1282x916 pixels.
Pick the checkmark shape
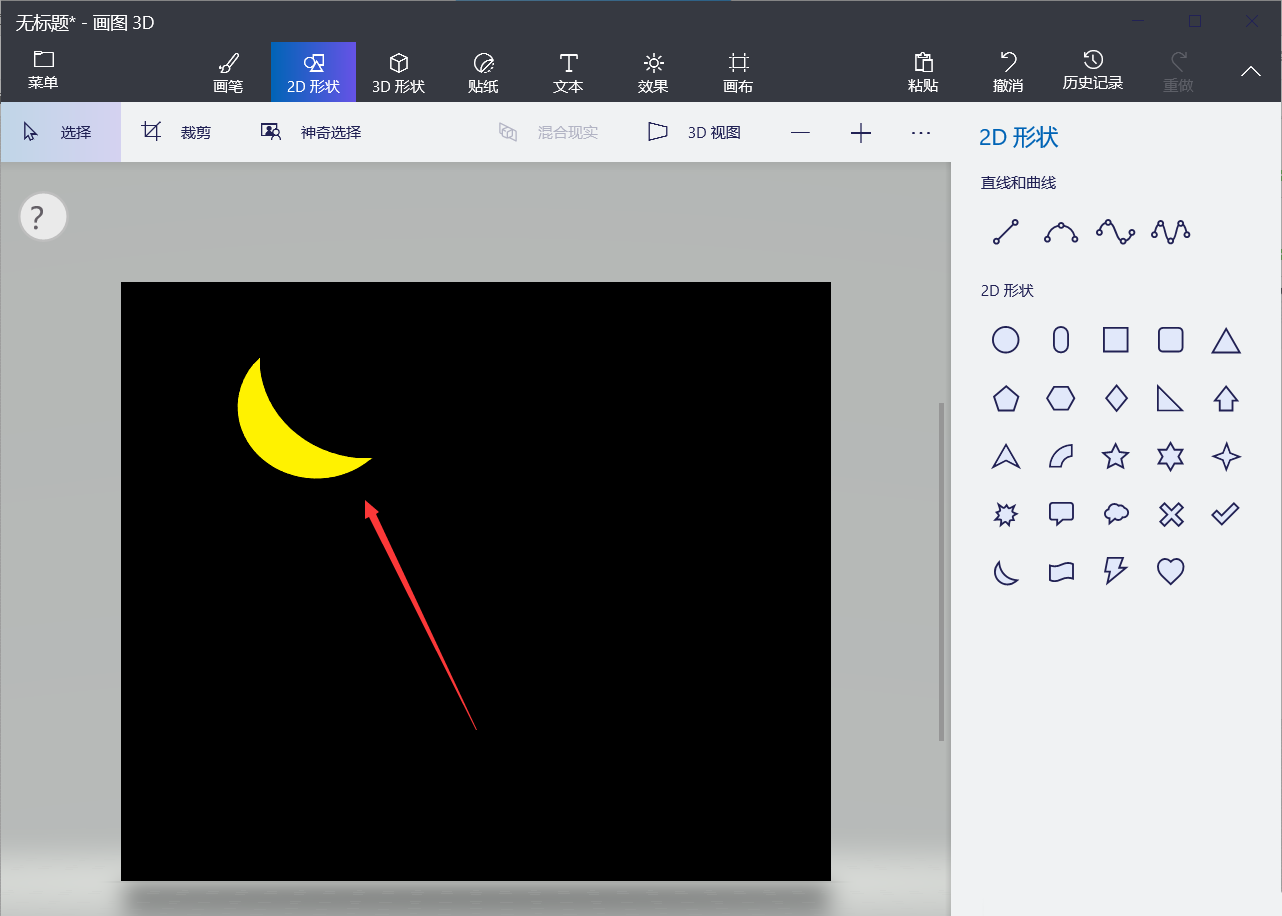click(1226, 514)
